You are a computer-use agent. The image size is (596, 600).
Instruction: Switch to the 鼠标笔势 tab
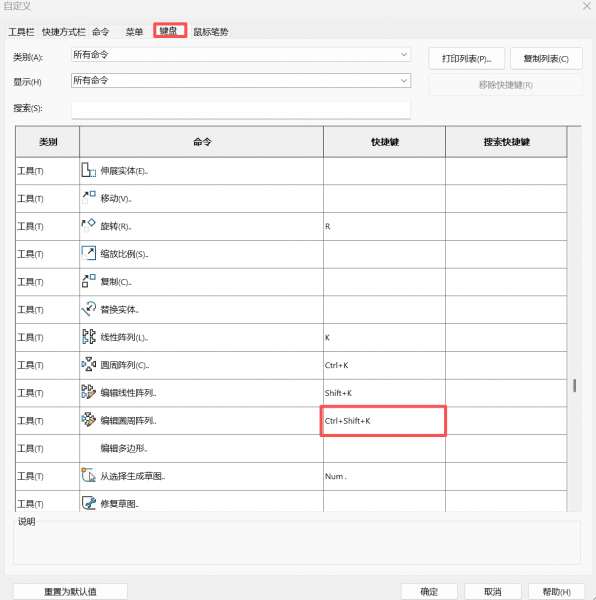211,32
